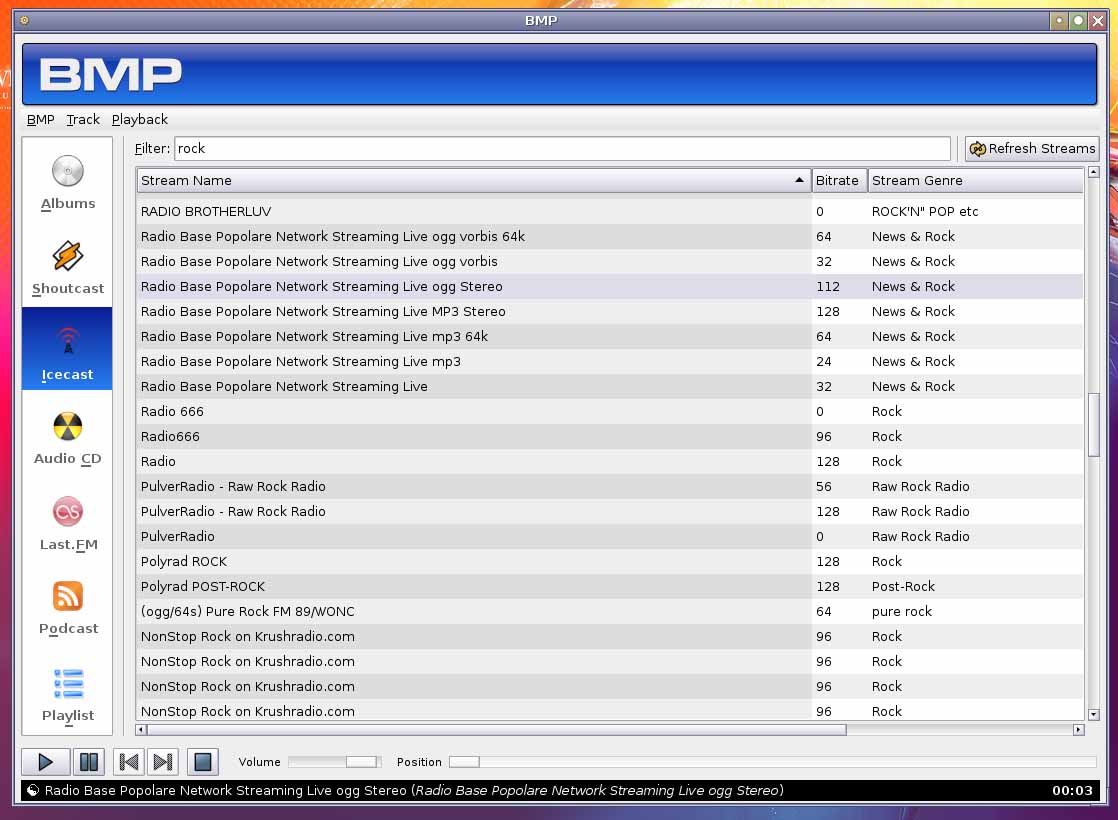This screenshot has height=820, width=1118.
Task: Open the window menu icon in title bar
Action: (x=24, y=20)
